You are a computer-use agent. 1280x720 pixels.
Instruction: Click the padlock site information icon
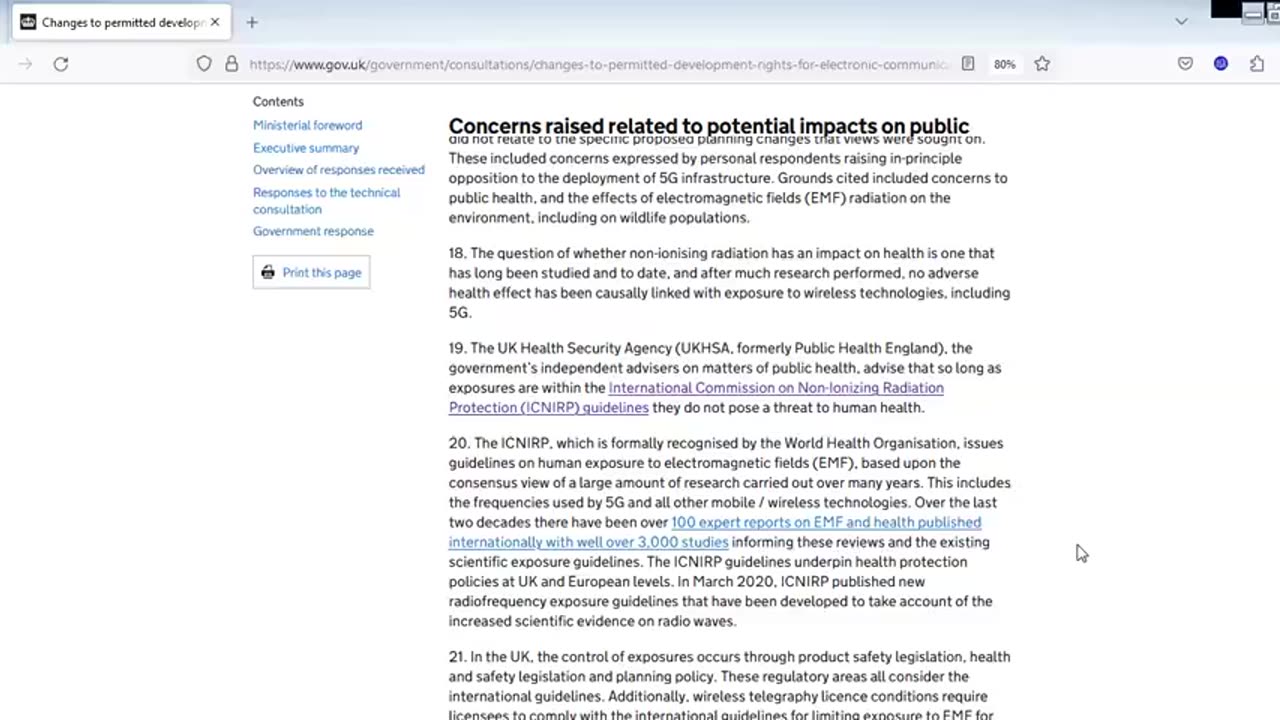(231, 64)
